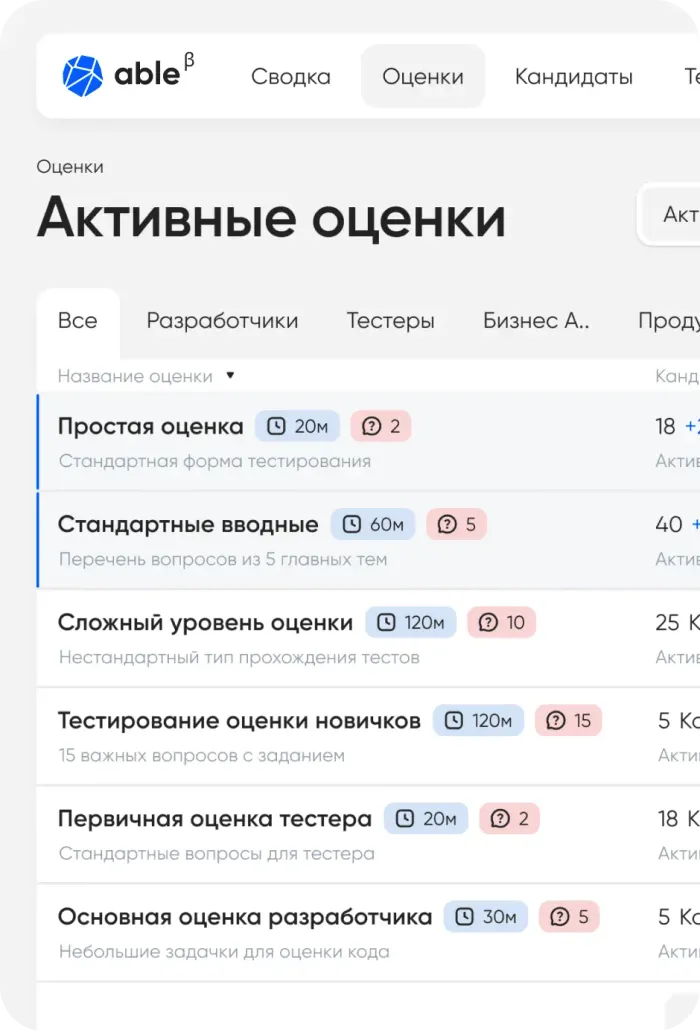Click the question-mark badge showing 10 on Сложный уровень оценки
The height and width of the screenshot is (1031, 700).
(x=501, y=622)
